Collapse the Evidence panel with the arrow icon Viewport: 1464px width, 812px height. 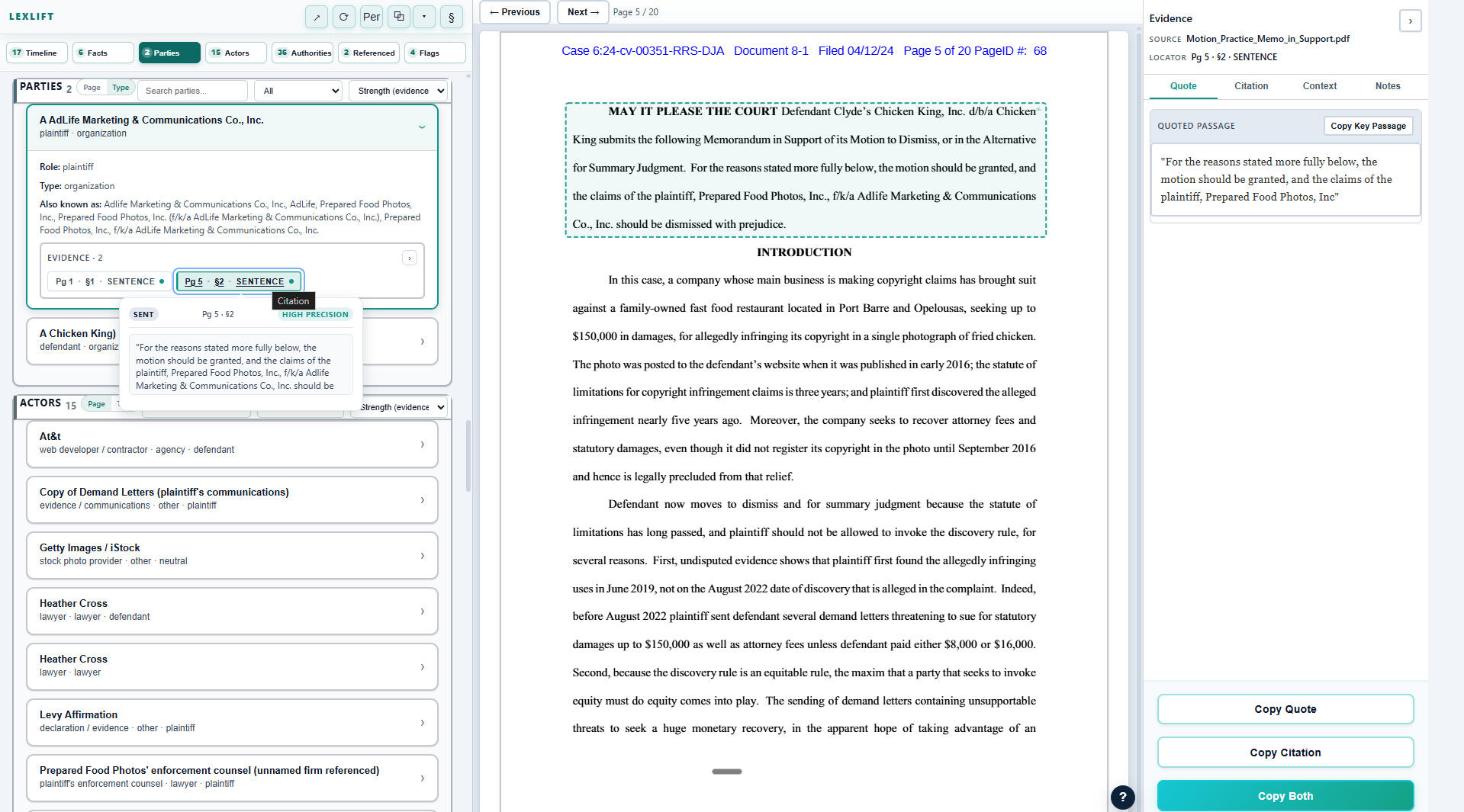[1410, 21]
